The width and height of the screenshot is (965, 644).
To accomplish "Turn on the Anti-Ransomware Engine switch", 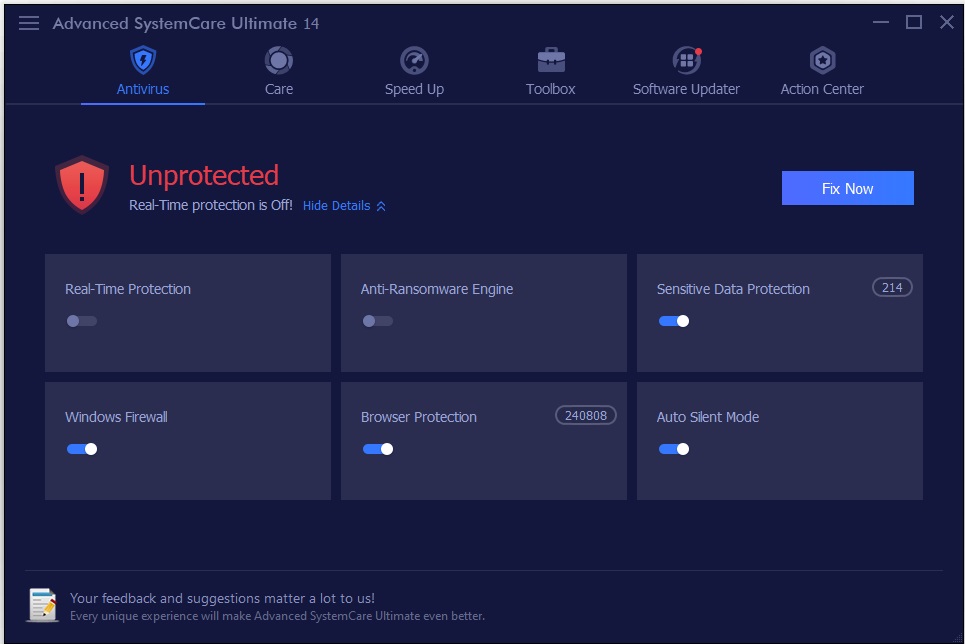I will tap(378, 321).
